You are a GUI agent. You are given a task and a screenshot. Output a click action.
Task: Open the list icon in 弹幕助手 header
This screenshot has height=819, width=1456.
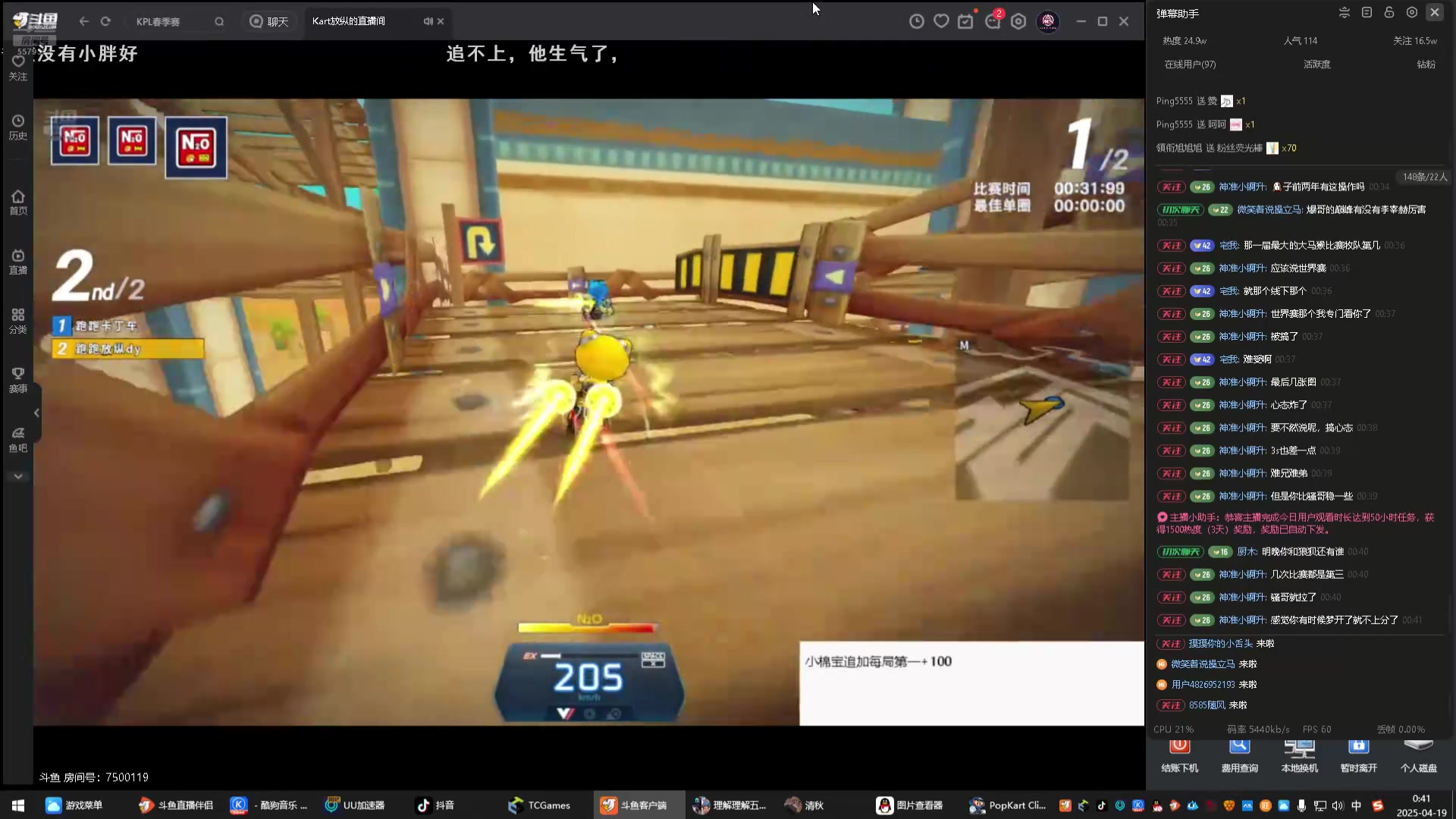click(x=1367, y=12)
